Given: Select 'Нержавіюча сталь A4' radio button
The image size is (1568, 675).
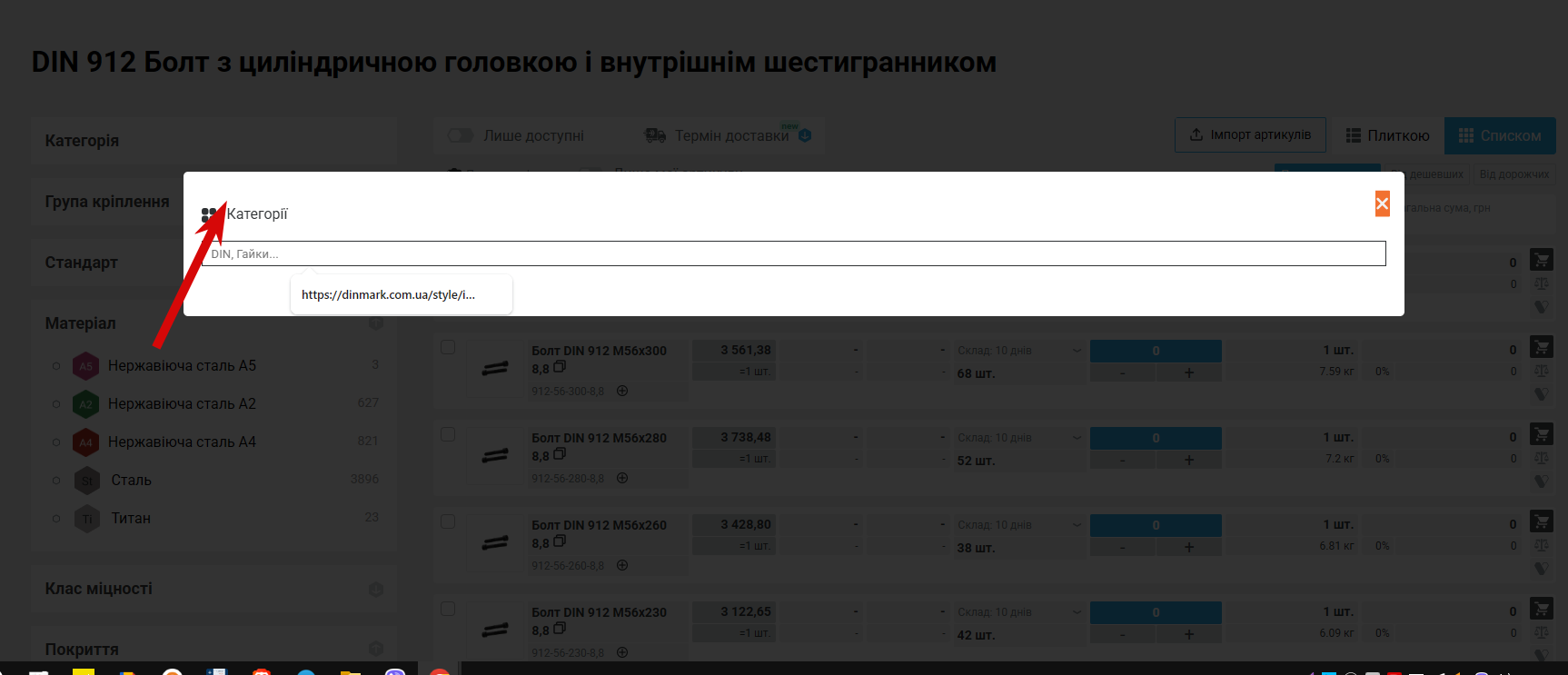Looking at the screenshot, I should pos(56,442).
